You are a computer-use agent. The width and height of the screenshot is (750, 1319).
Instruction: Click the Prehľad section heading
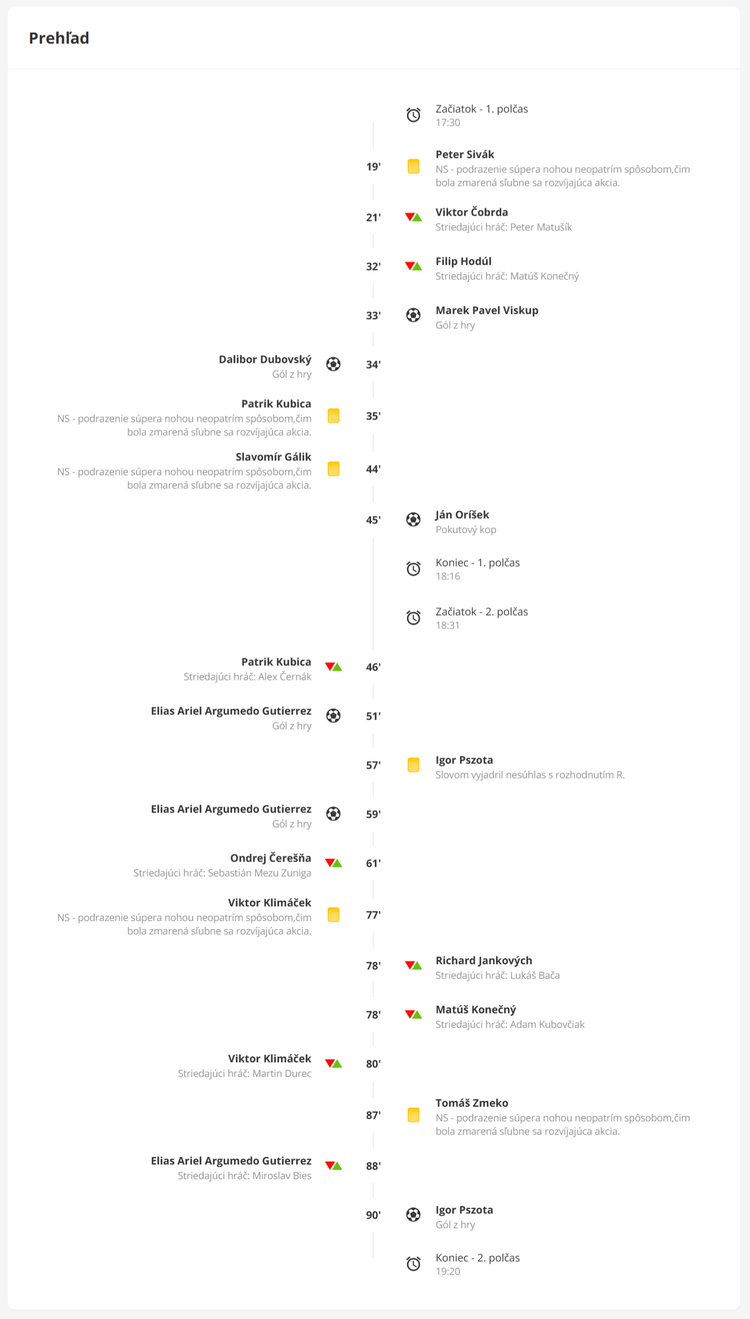pos(59,38)
